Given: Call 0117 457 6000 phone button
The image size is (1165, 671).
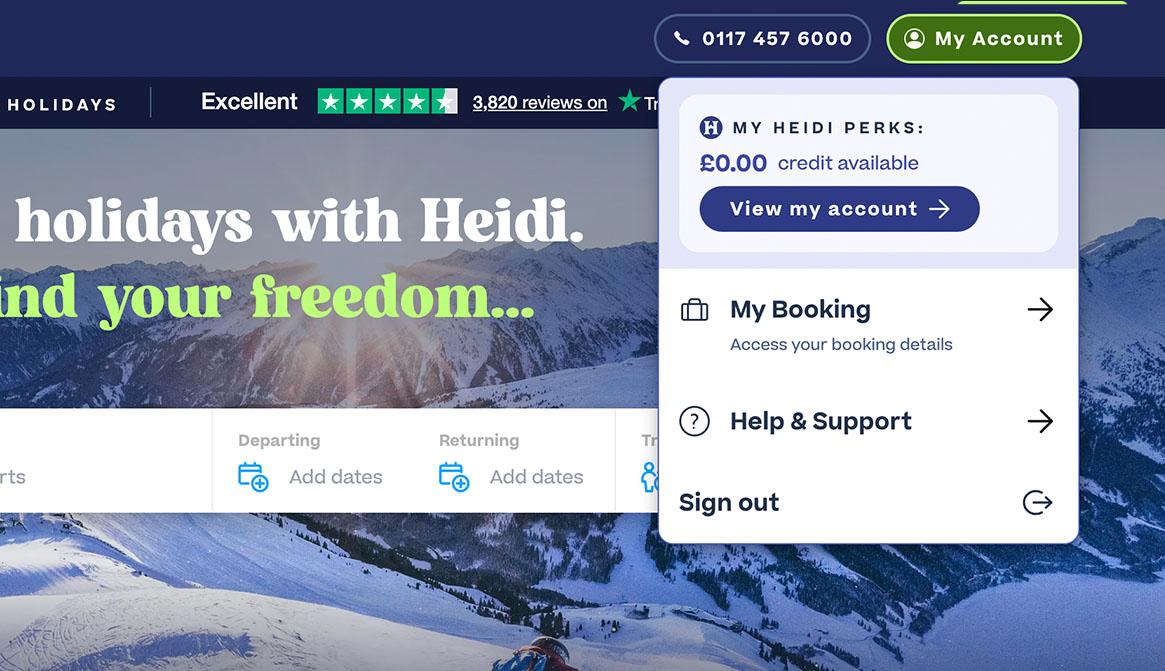Looking at the screenshot, I should 762,39.
